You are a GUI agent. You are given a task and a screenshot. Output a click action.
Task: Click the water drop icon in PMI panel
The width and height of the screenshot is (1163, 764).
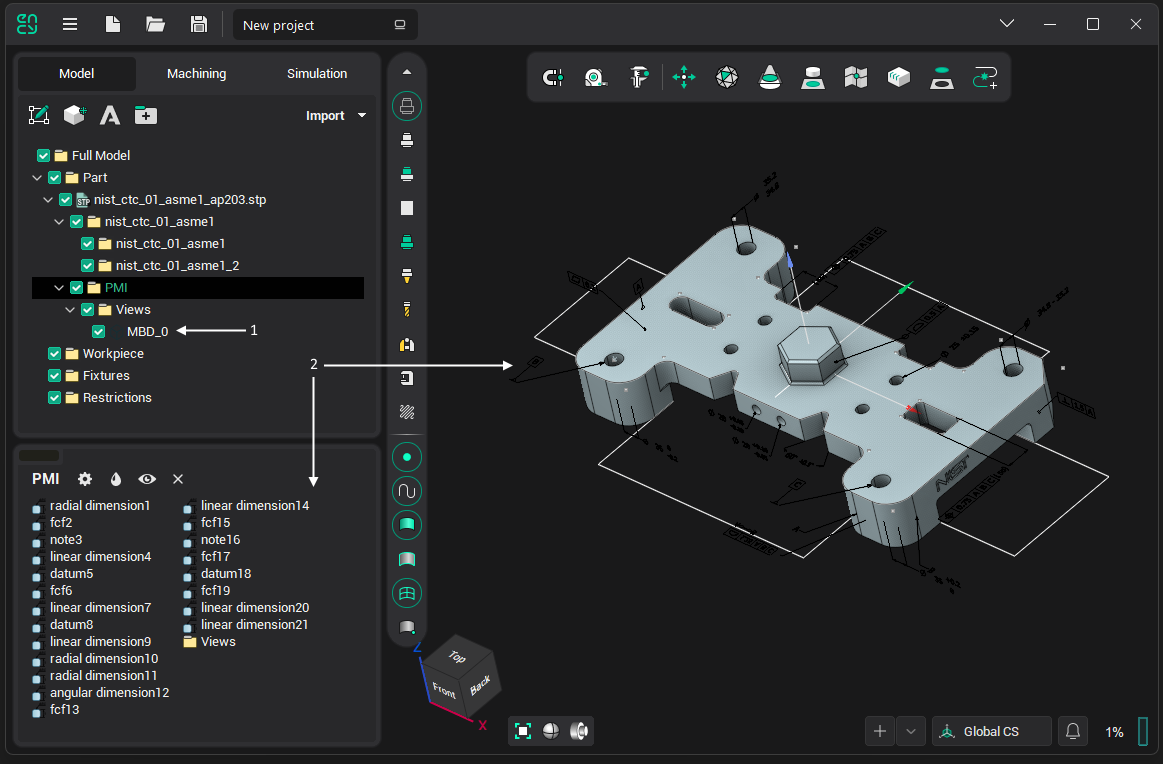click(115, 479)
